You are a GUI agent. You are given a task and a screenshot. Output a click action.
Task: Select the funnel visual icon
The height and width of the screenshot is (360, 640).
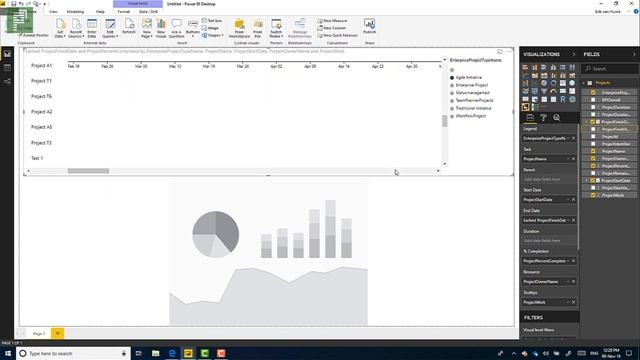pos(544,91)
